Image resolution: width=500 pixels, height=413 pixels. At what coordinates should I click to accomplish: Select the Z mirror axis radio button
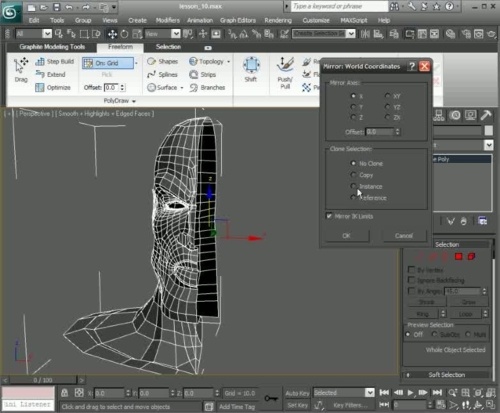353,117
